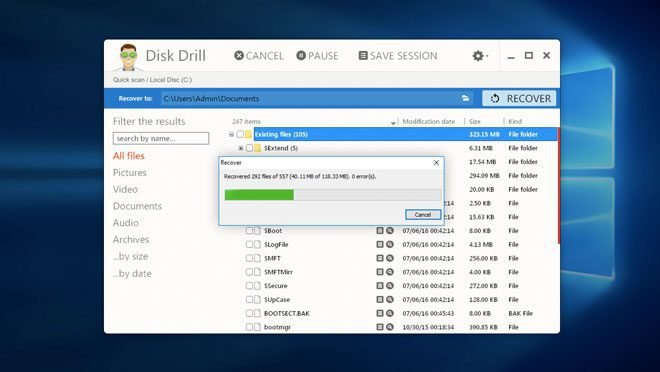Select the All files filter
The image size is (660, 372).
pos(129,156)
